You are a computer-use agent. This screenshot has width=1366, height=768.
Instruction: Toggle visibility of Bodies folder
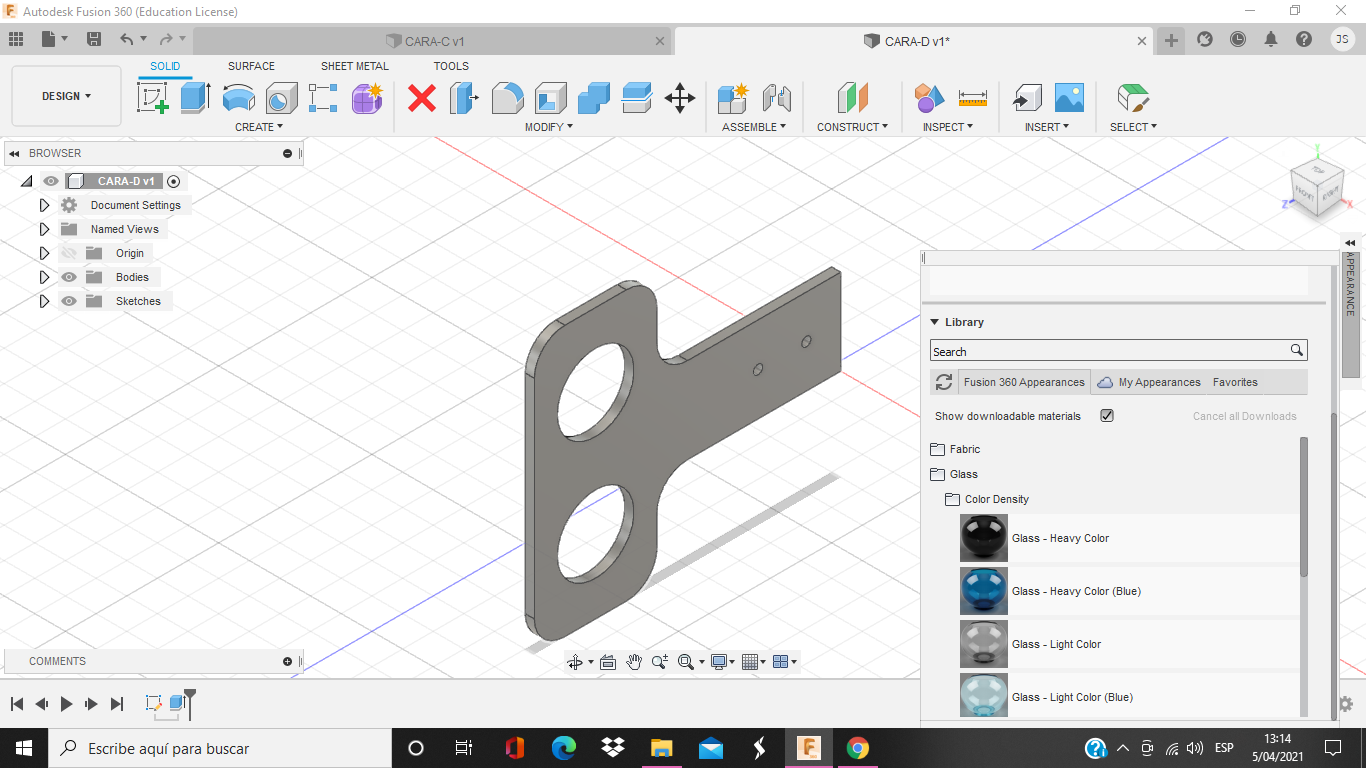tap(69, 277)
